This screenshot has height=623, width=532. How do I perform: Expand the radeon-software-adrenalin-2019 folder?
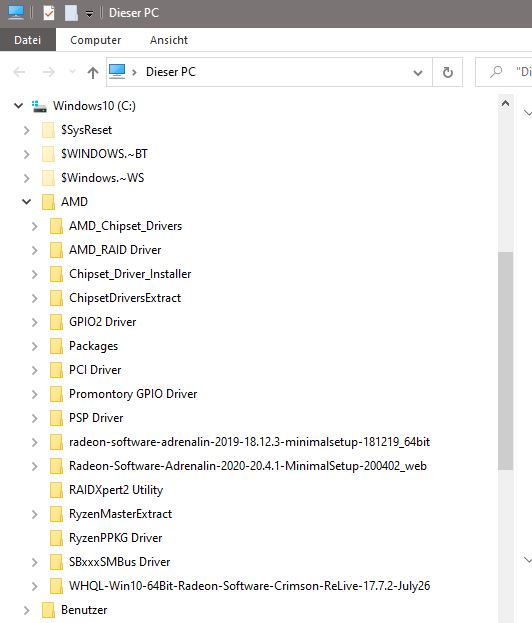click(35, 442)
